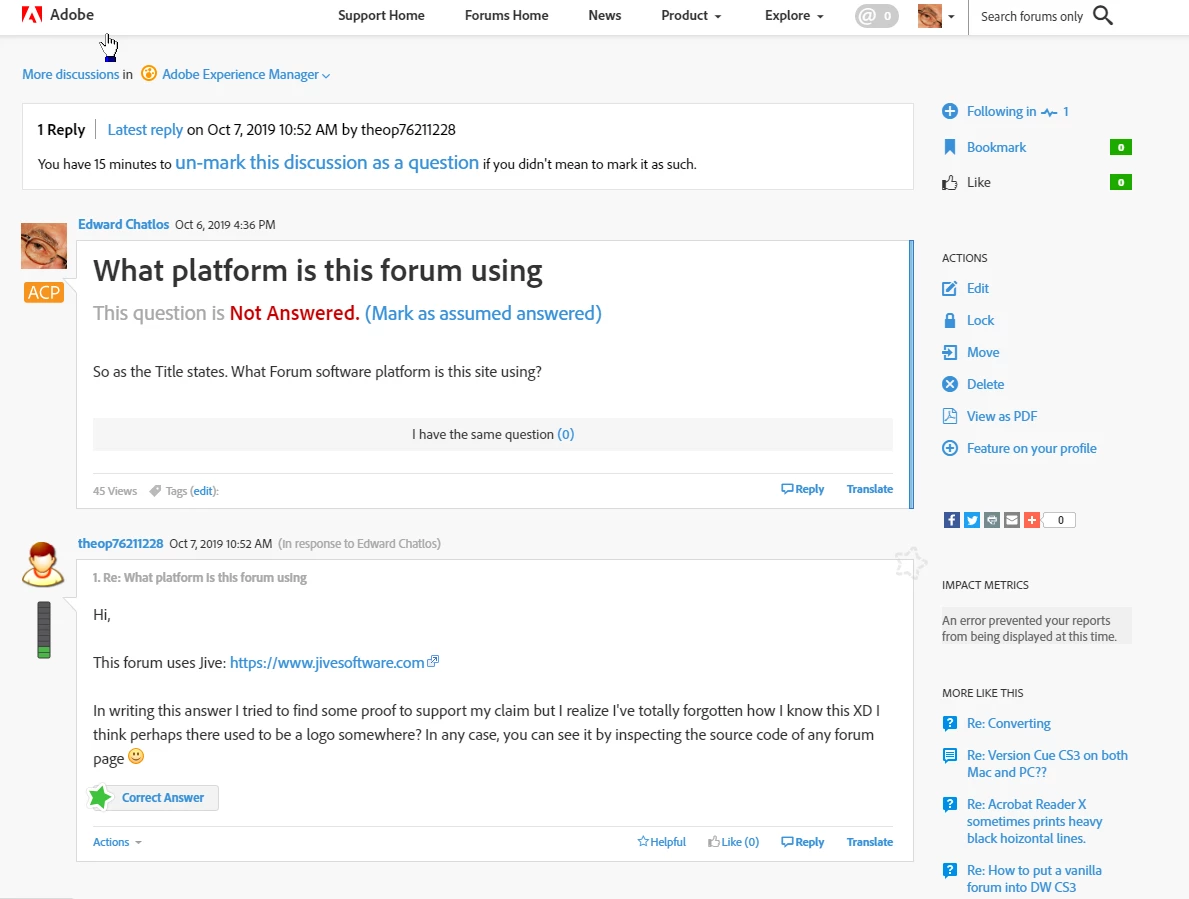This screenshot has width=1189, height=899.
Task: Click More discussions link
Action: point(71,74)
